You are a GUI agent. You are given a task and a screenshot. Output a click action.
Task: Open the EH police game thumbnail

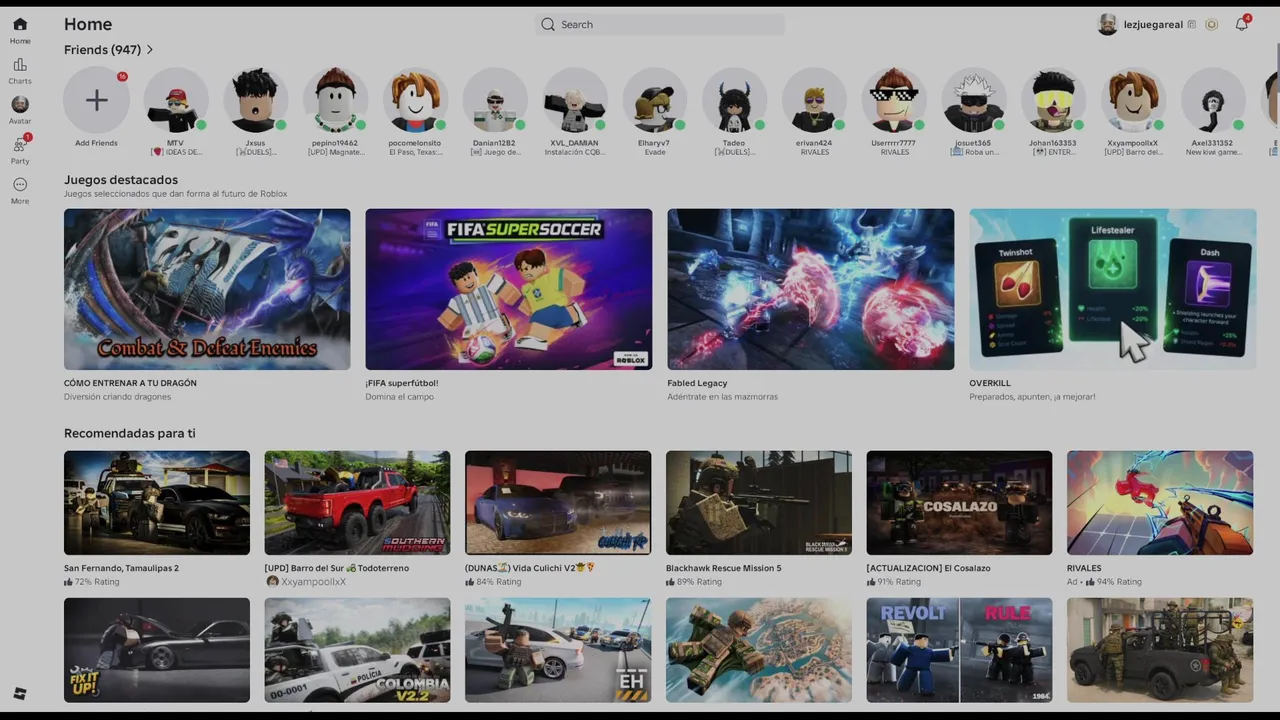558,650
